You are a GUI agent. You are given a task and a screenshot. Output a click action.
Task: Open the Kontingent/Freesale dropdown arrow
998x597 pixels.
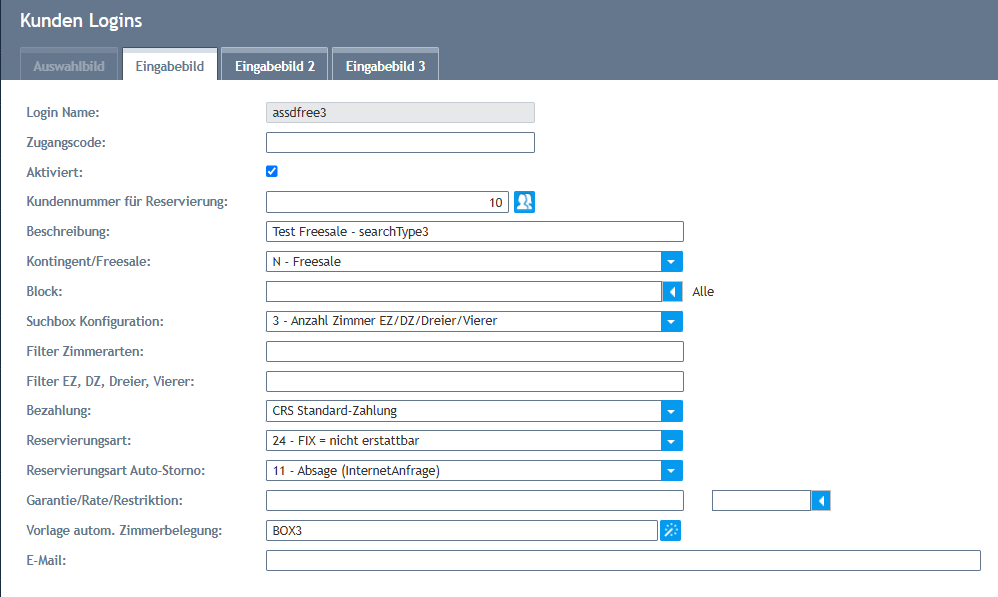pos(671,262)
